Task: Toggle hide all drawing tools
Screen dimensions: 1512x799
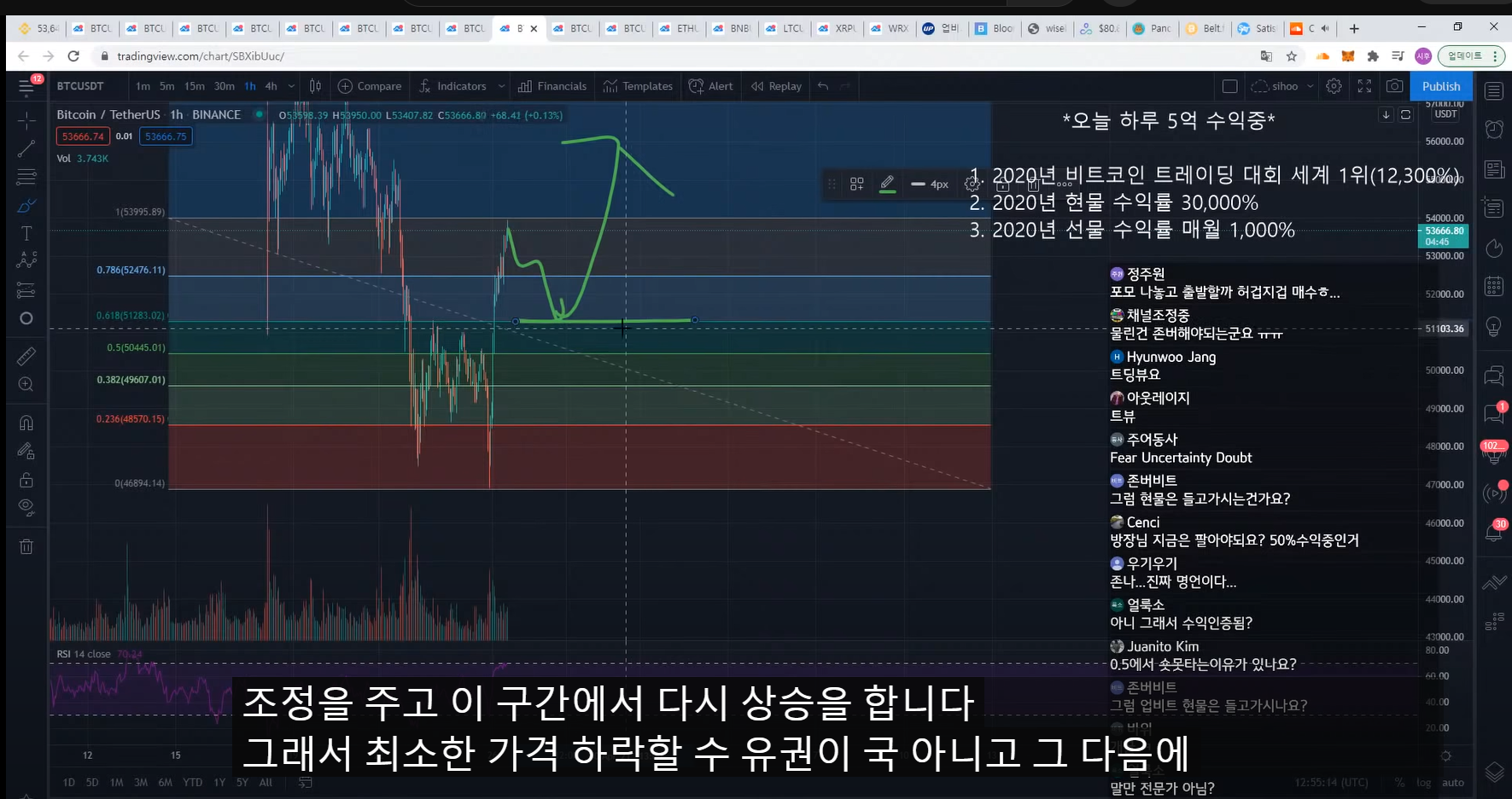Action: pos(26,507)
